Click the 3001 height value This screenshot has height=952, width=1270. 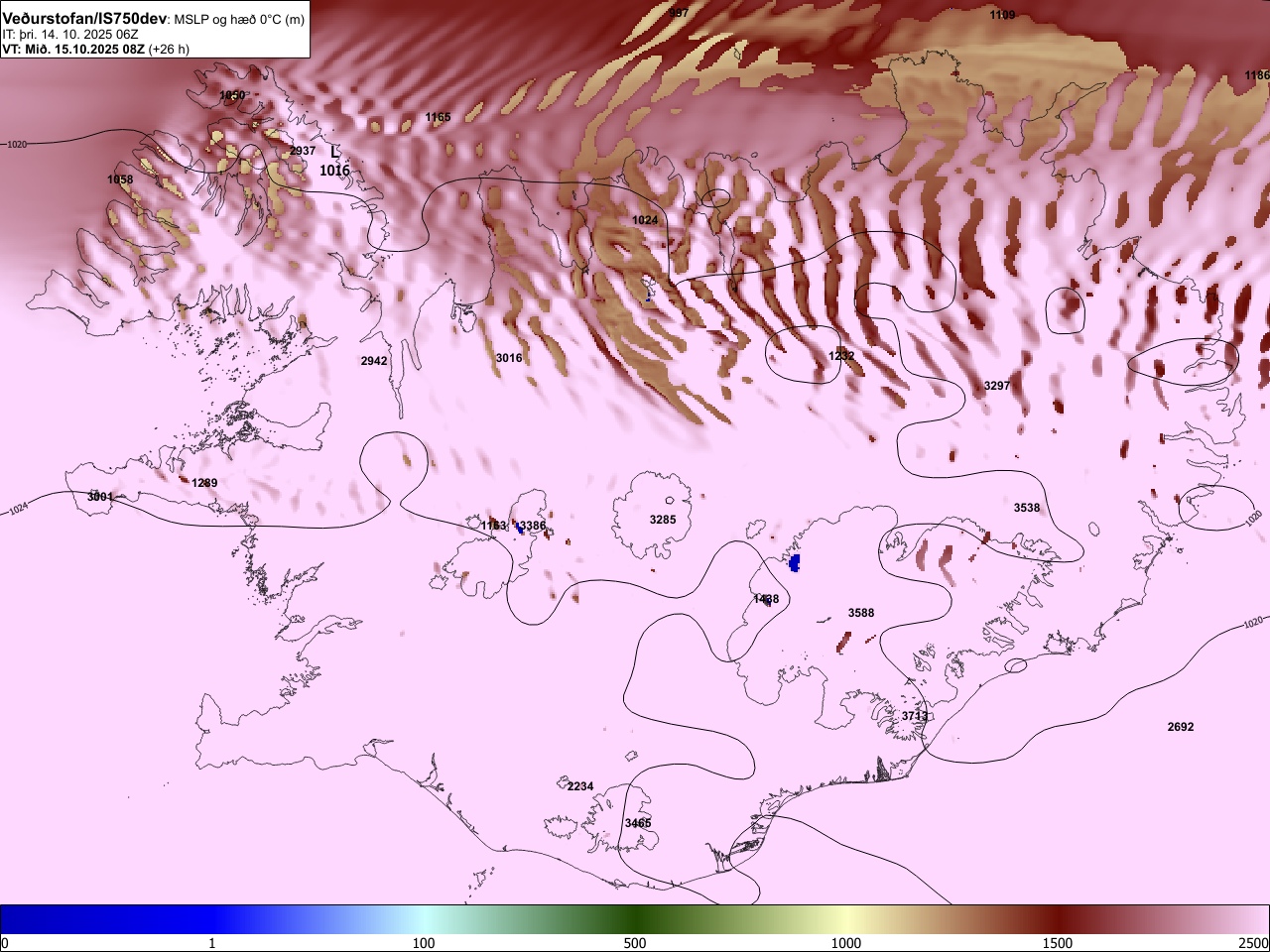[100, 496]
